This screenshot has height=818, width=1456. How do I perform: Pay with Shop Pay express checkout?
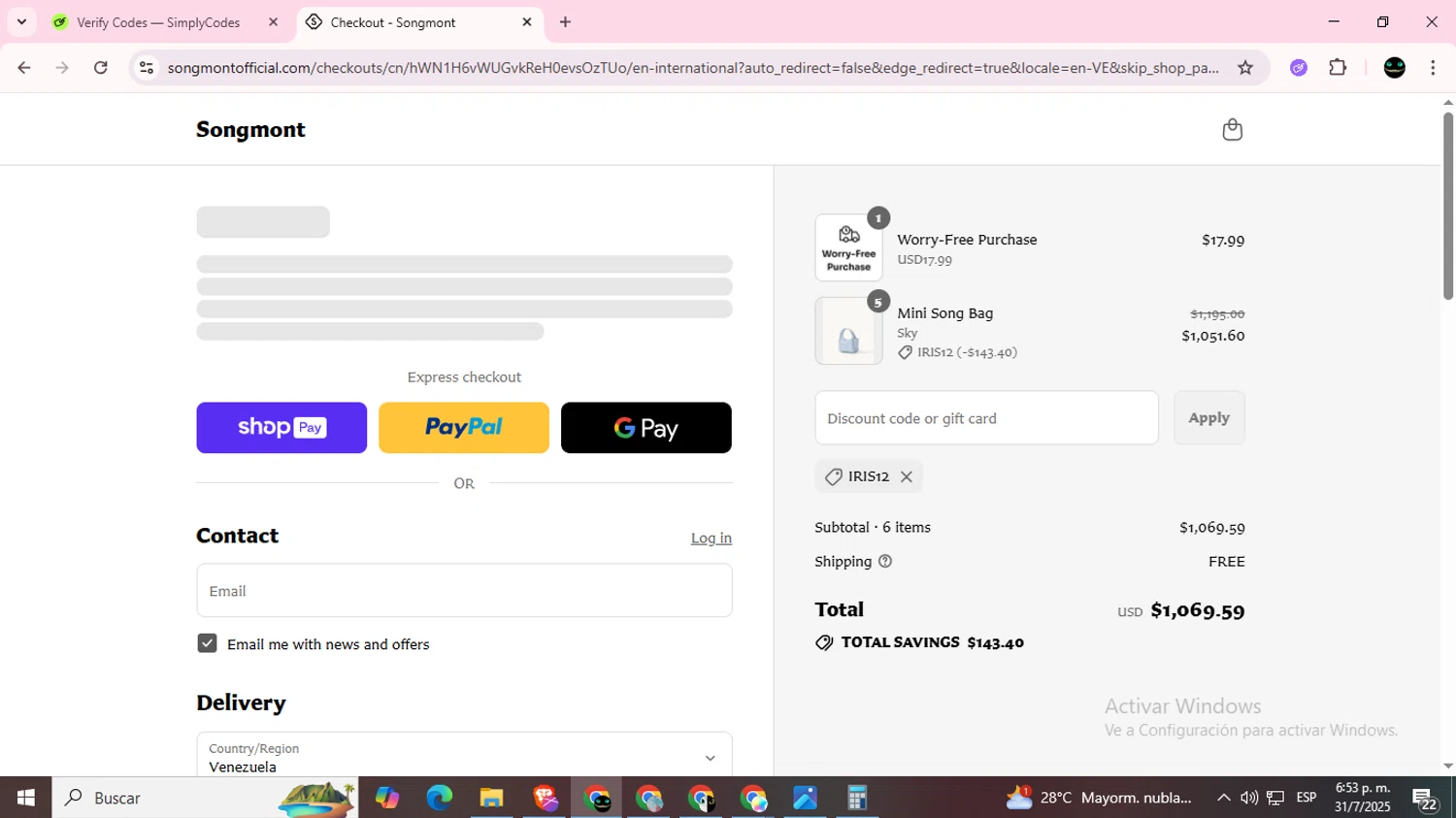pyautogui.click(x=281, y=427)
